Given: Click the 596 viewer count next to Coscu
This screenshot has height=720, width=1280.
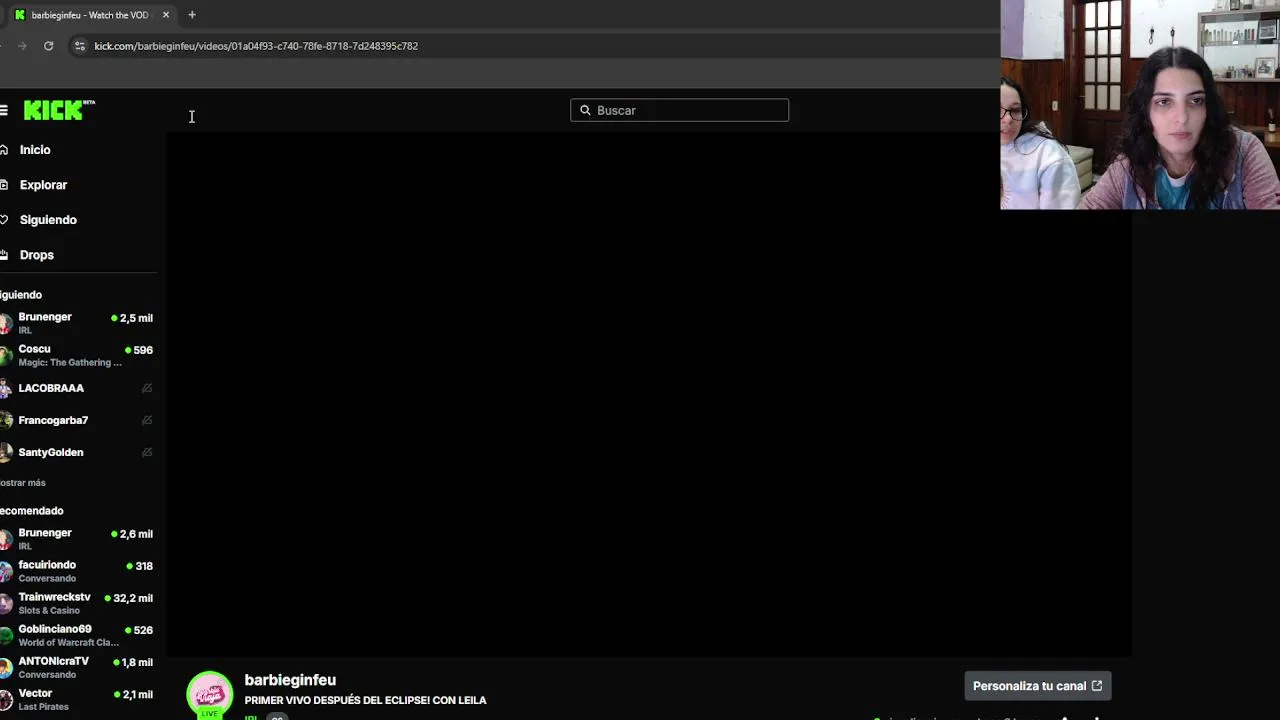Looking at the screenshot, I should (x=143, y=350).
